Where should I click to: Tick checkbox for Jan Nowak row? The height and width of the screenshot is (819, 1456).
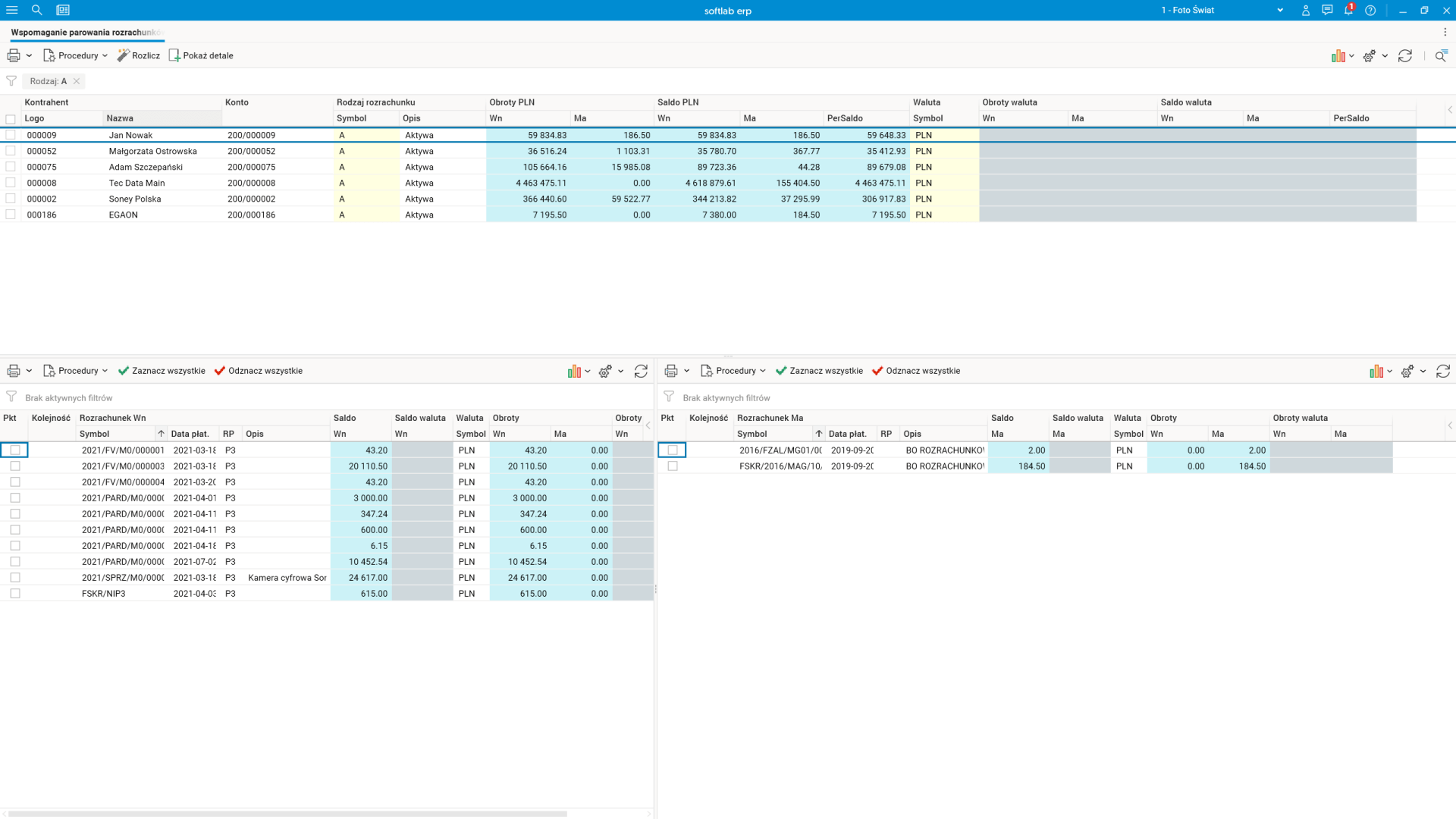tap(11, 135)
